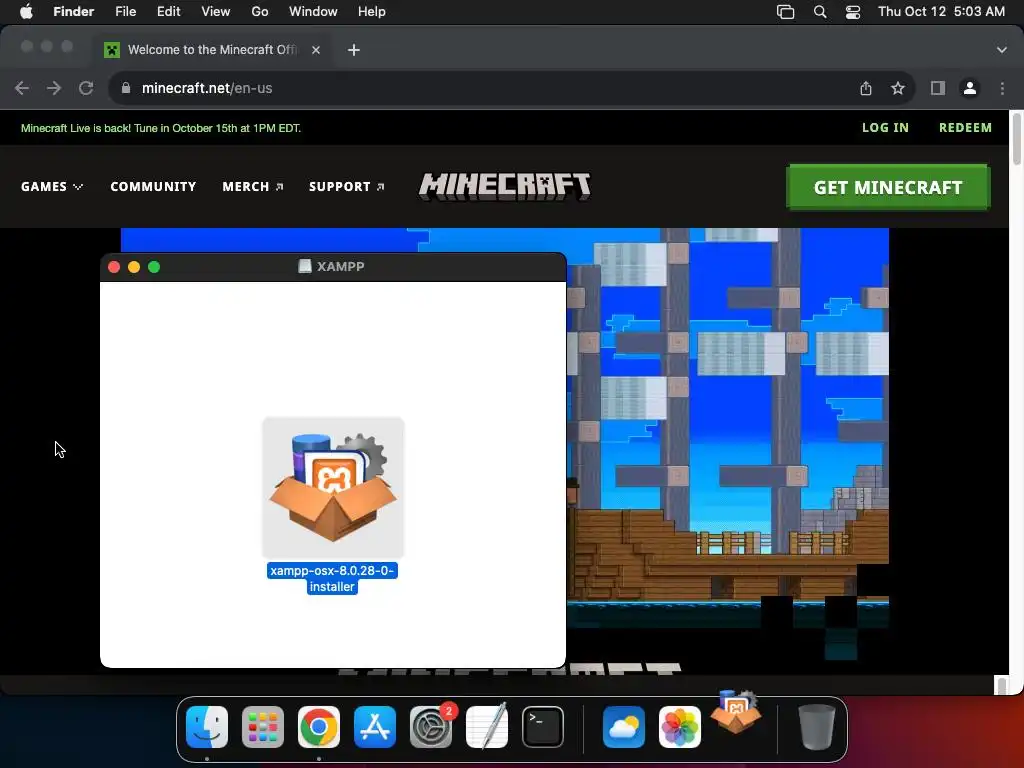
Task: Expand the GAMES dropdown menu
Action: (52, 187)
